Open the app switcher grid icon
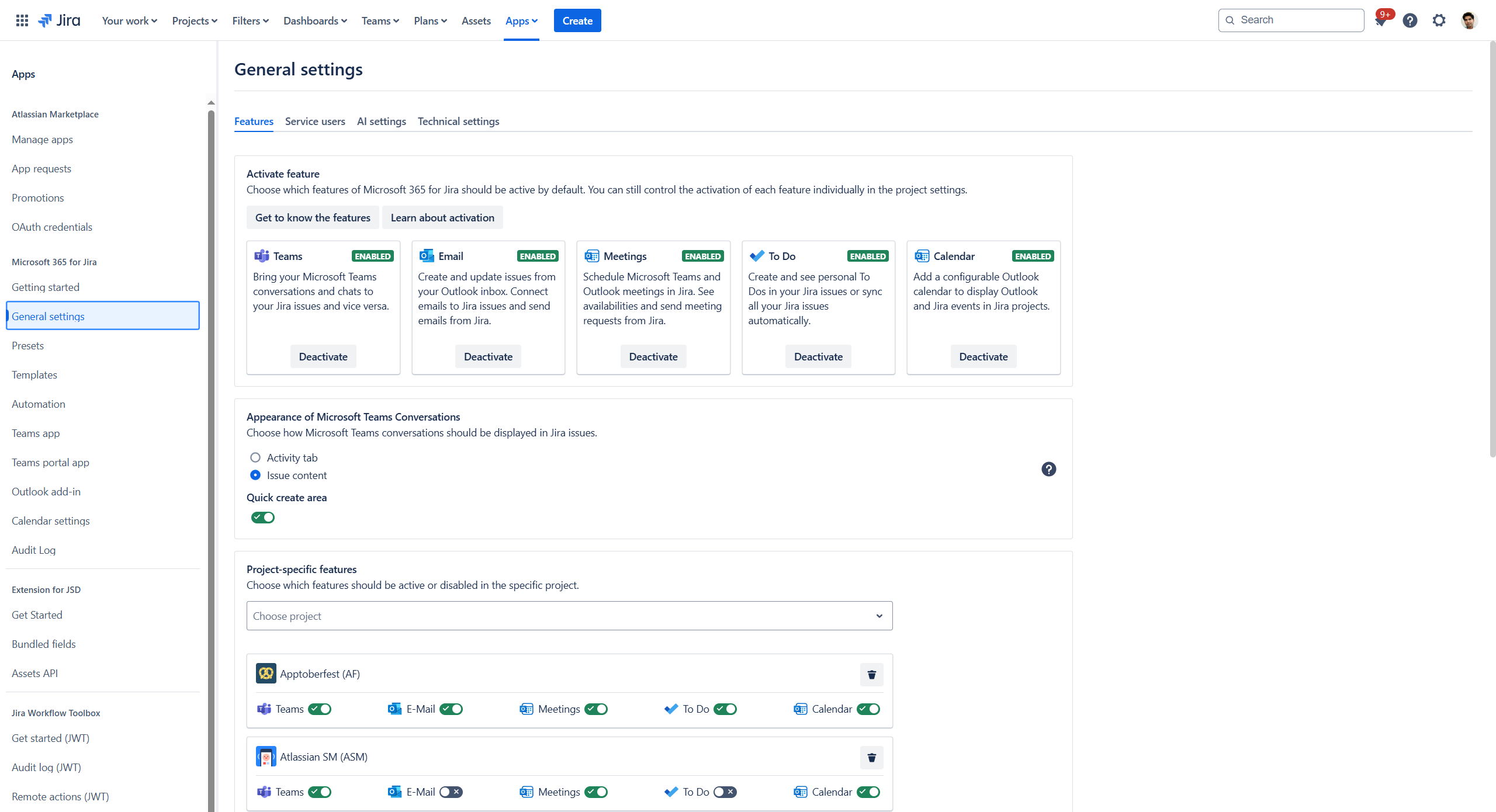The width and height of the screenshot is (1496, 812). [22, 20]
